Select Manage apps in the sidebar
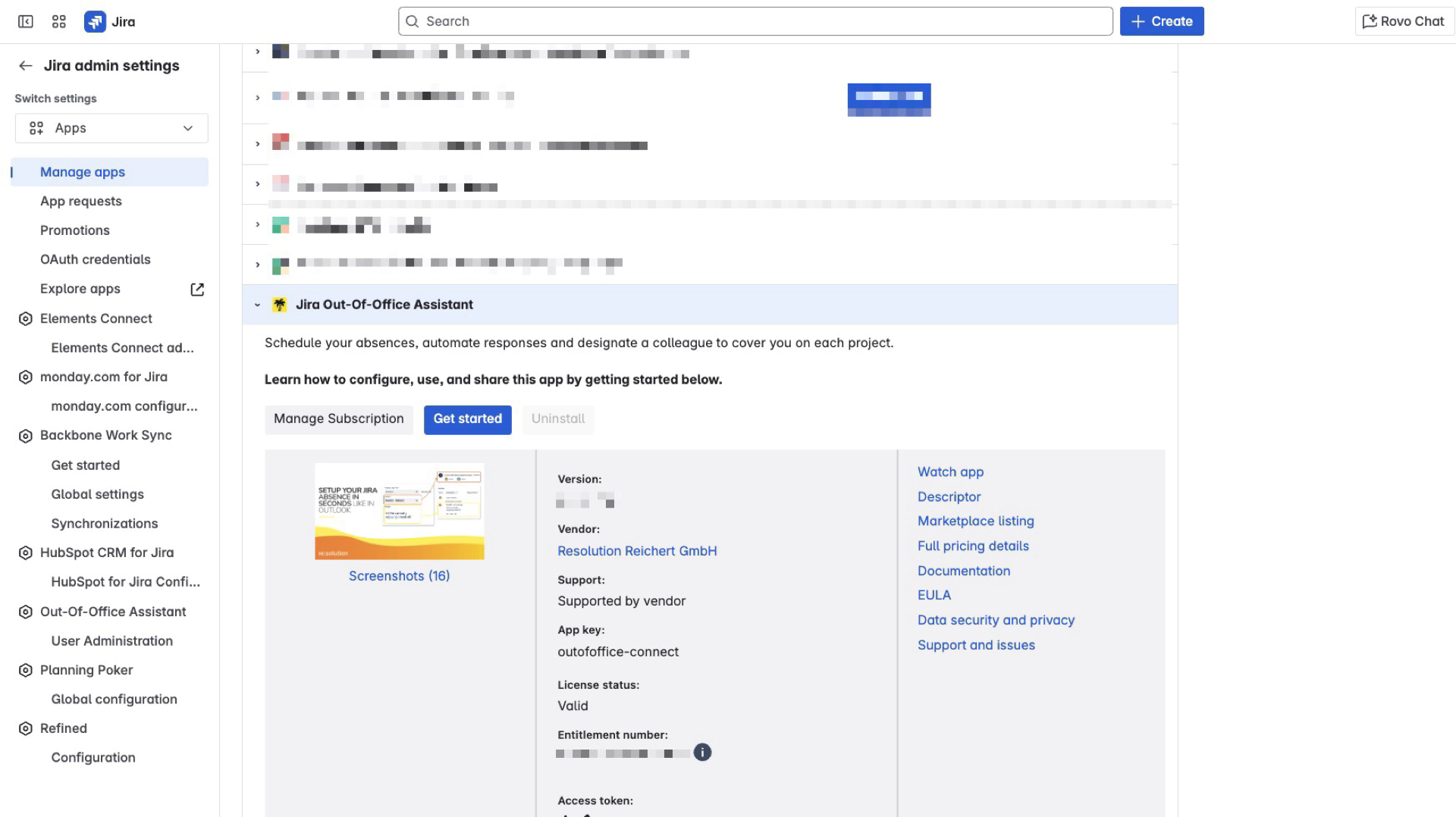Image resolution: width=1456 pixels, height=817 pixels. (x=83, y=172)
